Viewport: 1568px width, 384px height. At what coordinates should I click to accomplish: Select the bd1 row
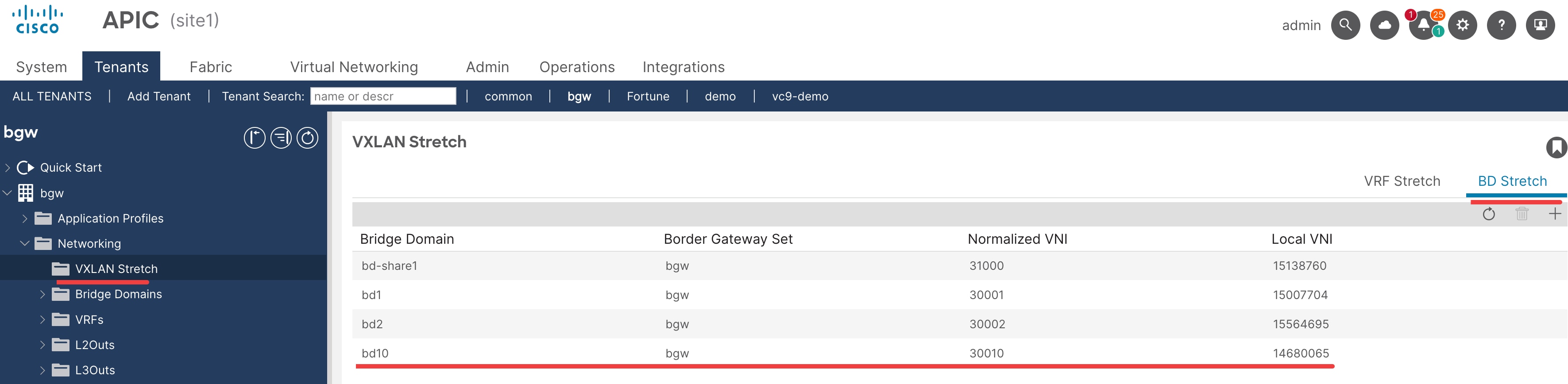point(959,295)
